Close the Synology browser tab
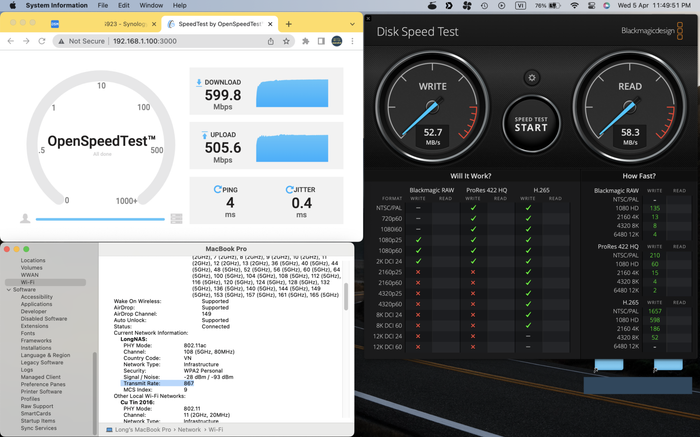700x437 pixels. click(x=154, y=24)
